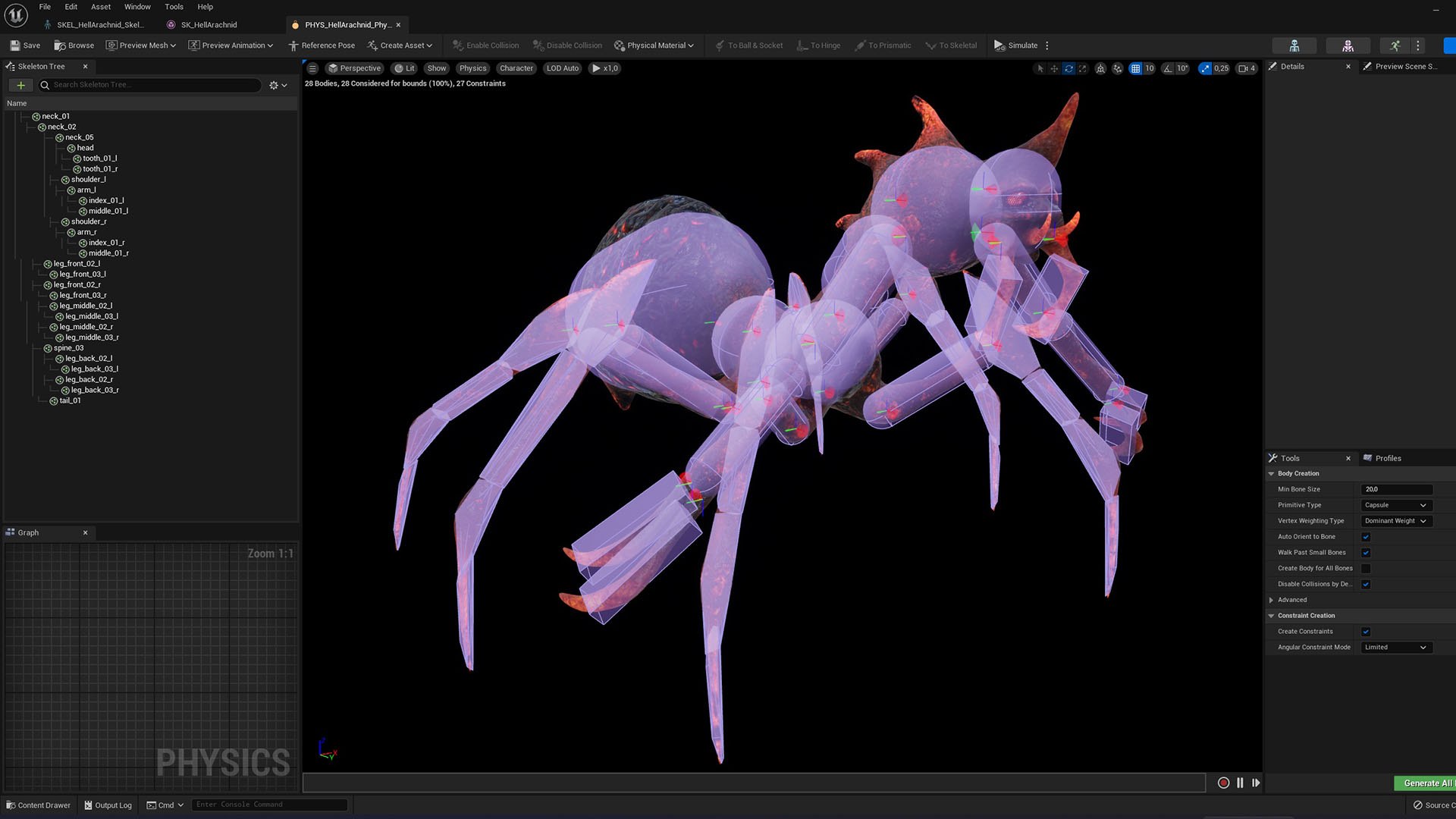Step forward one frame in timeline
Viewport: 1456px width, 819px height.
pyautogui.click(x=1256, y=783)
